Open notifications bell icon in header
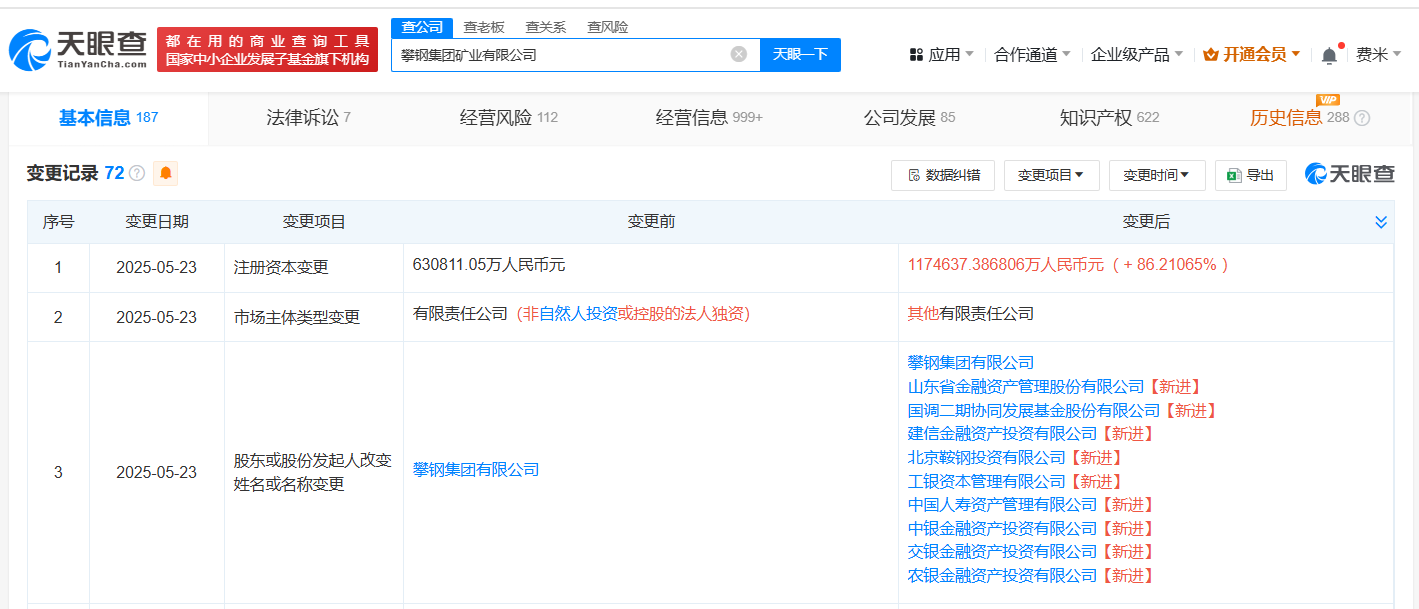The image size is (1419, 609). click(1329, 56)
